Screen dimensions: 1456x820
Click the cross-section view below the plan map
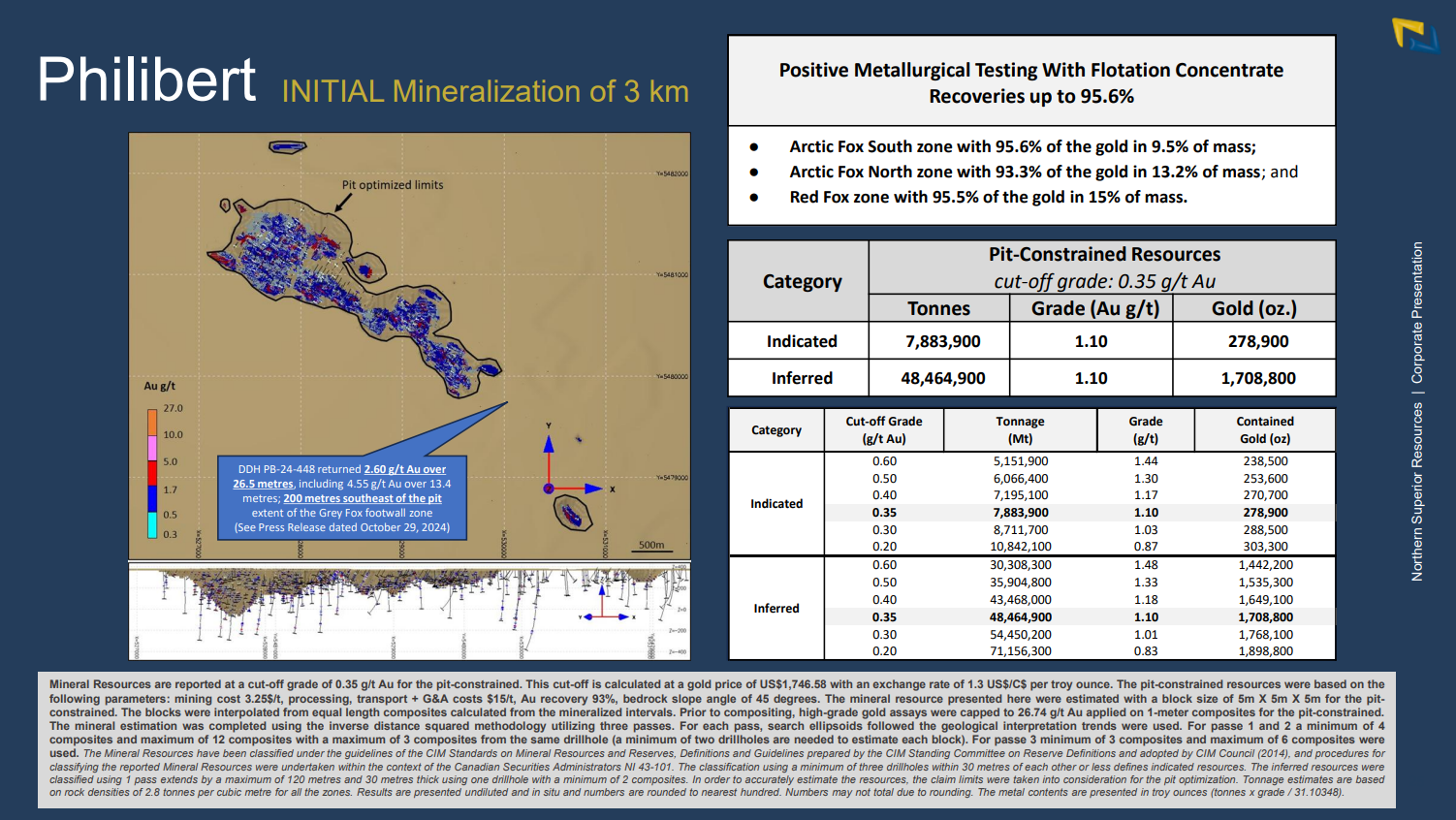click(409, 612)
